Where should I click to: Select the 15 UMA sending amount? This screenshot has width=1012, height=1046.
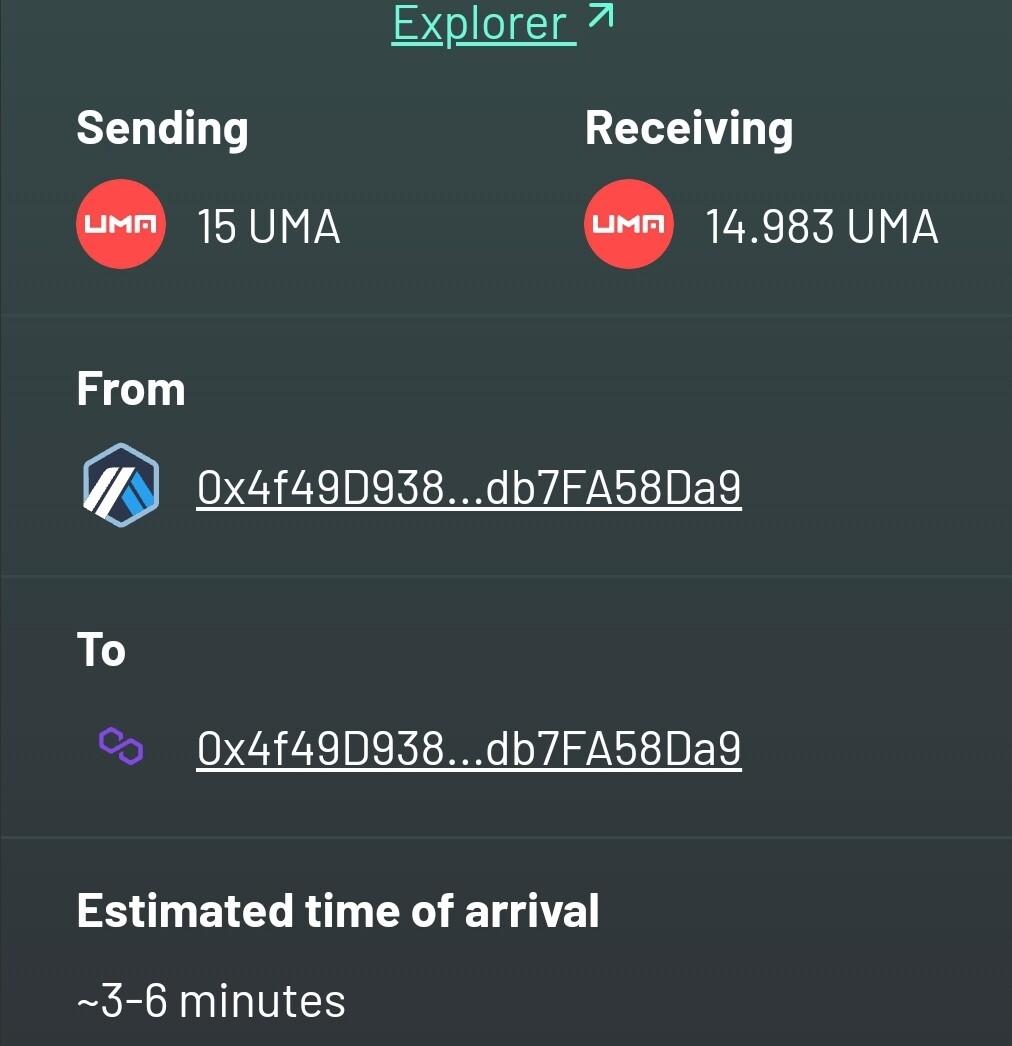pos(269,227)
